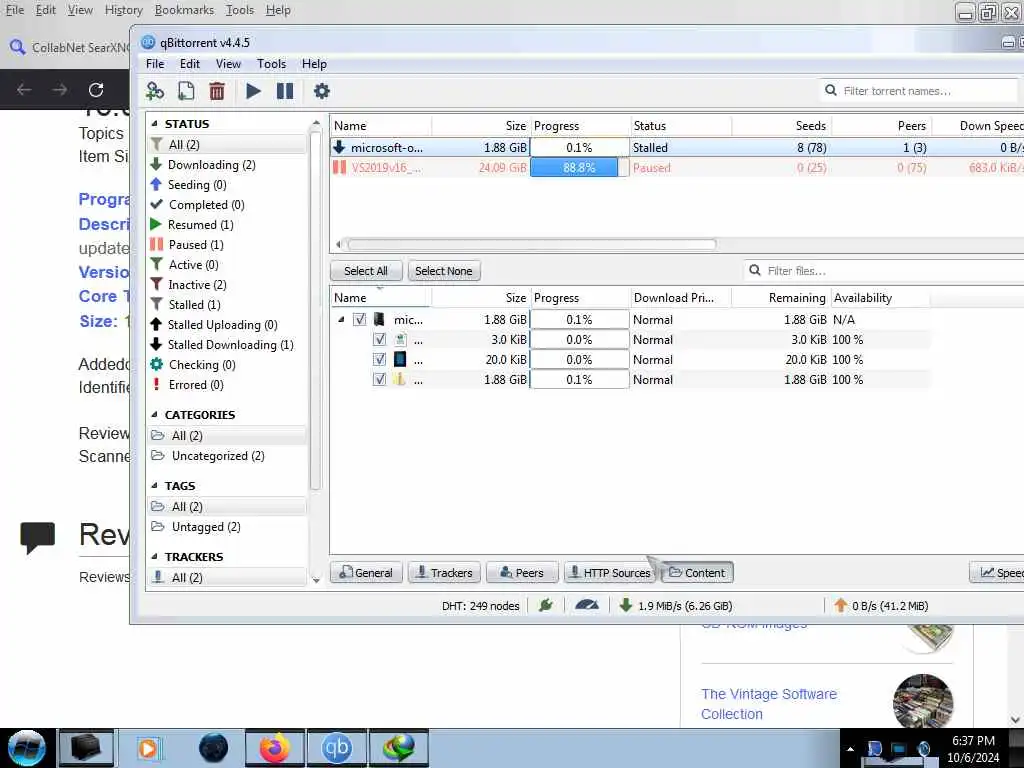
Task: Click the sidebar scroll-down arrow
Action: point(316,579)
